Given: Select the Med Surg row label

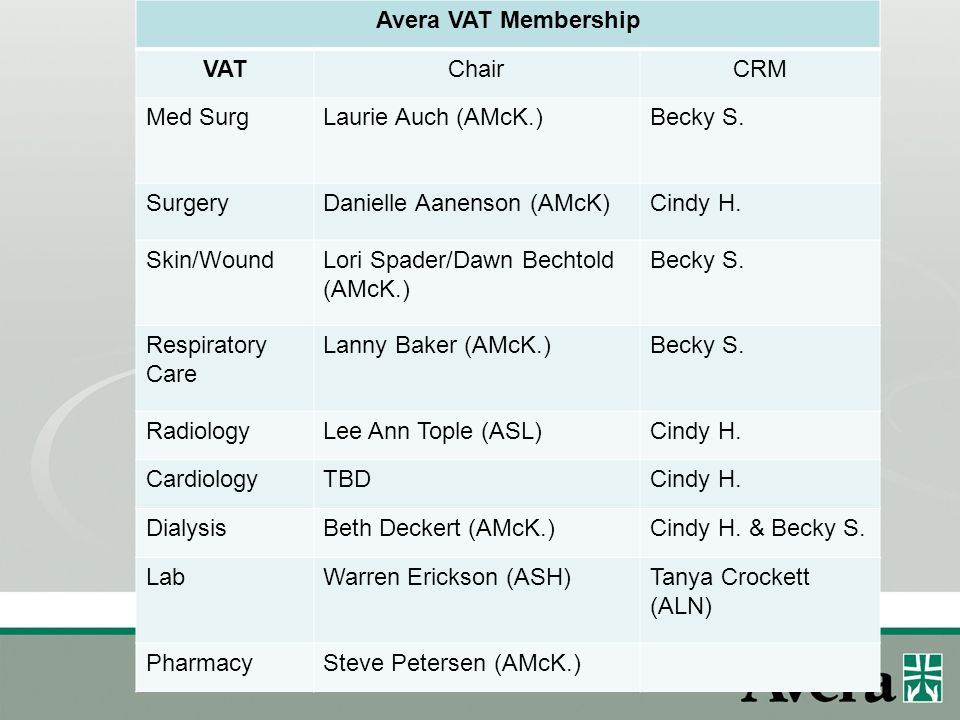Looking at the screenshot, I should click(197, 117).
